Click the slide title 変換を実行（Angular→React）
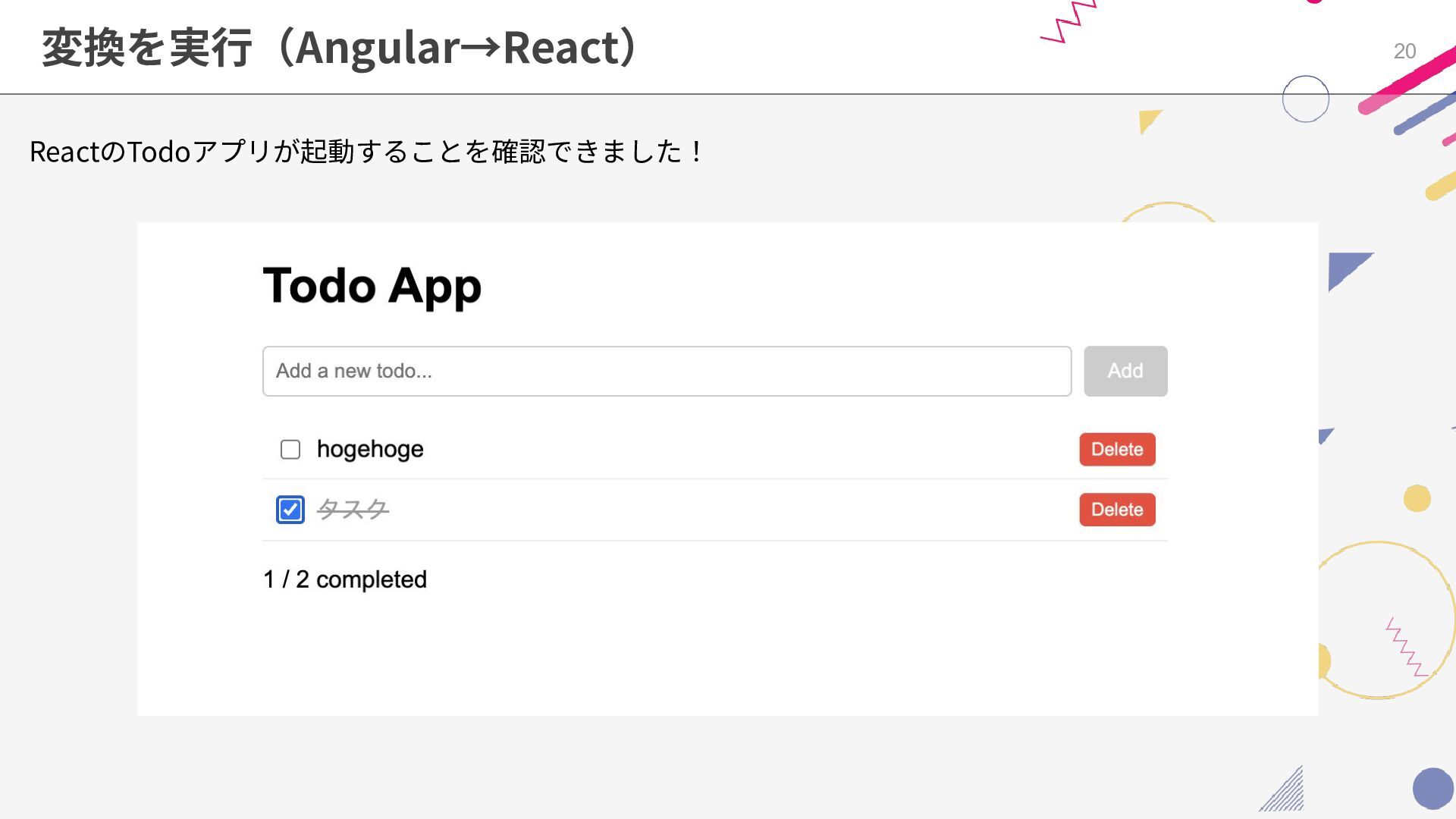Screen dimensions: 1456x819 (341, 47)
